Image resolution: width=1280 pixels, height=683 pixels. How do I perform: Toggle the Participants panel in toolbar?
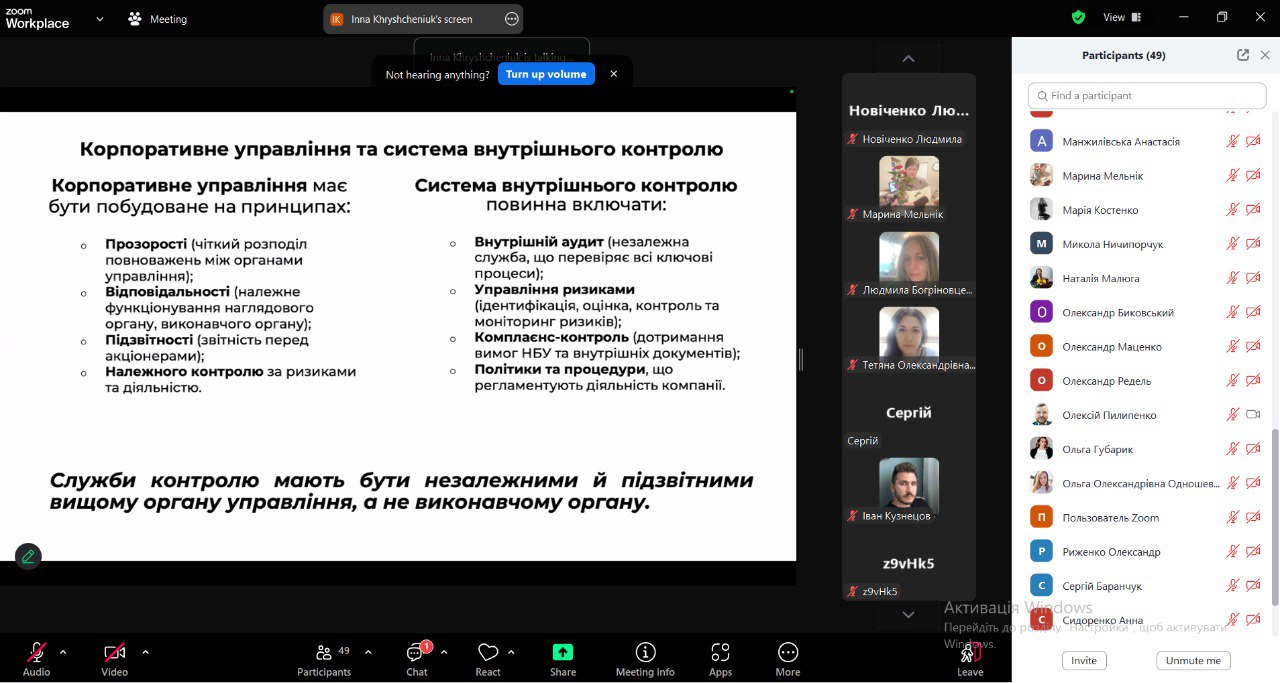(x=324, y=653)
